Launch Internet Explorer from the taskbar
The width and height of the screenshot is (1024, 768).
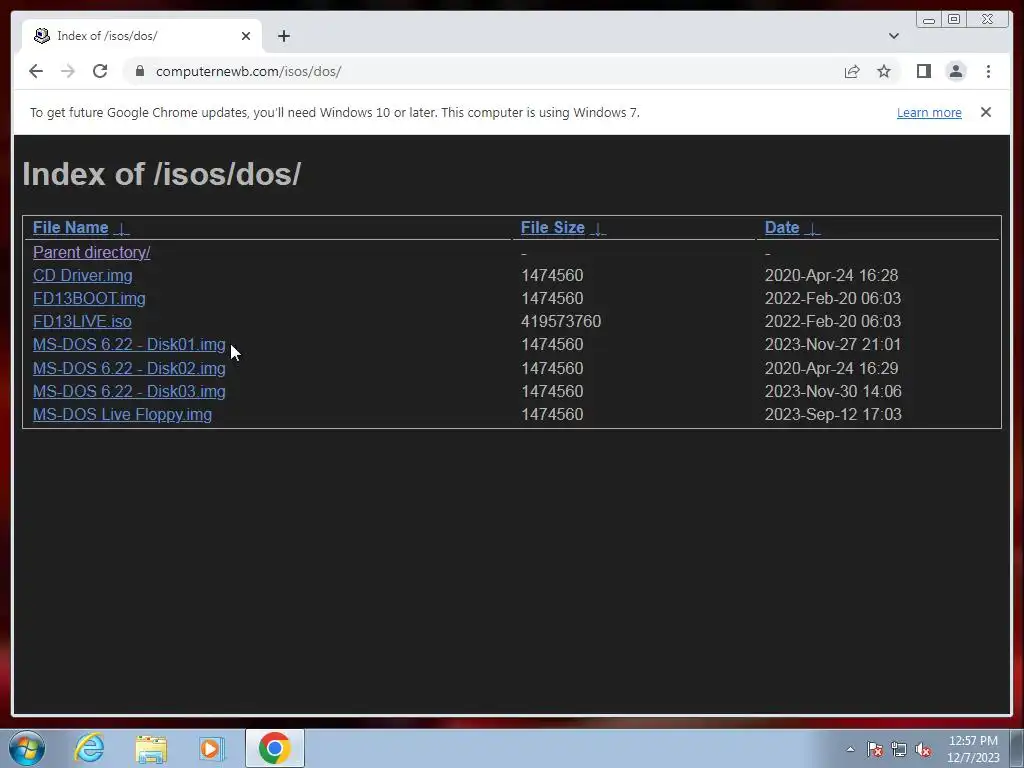89,748
